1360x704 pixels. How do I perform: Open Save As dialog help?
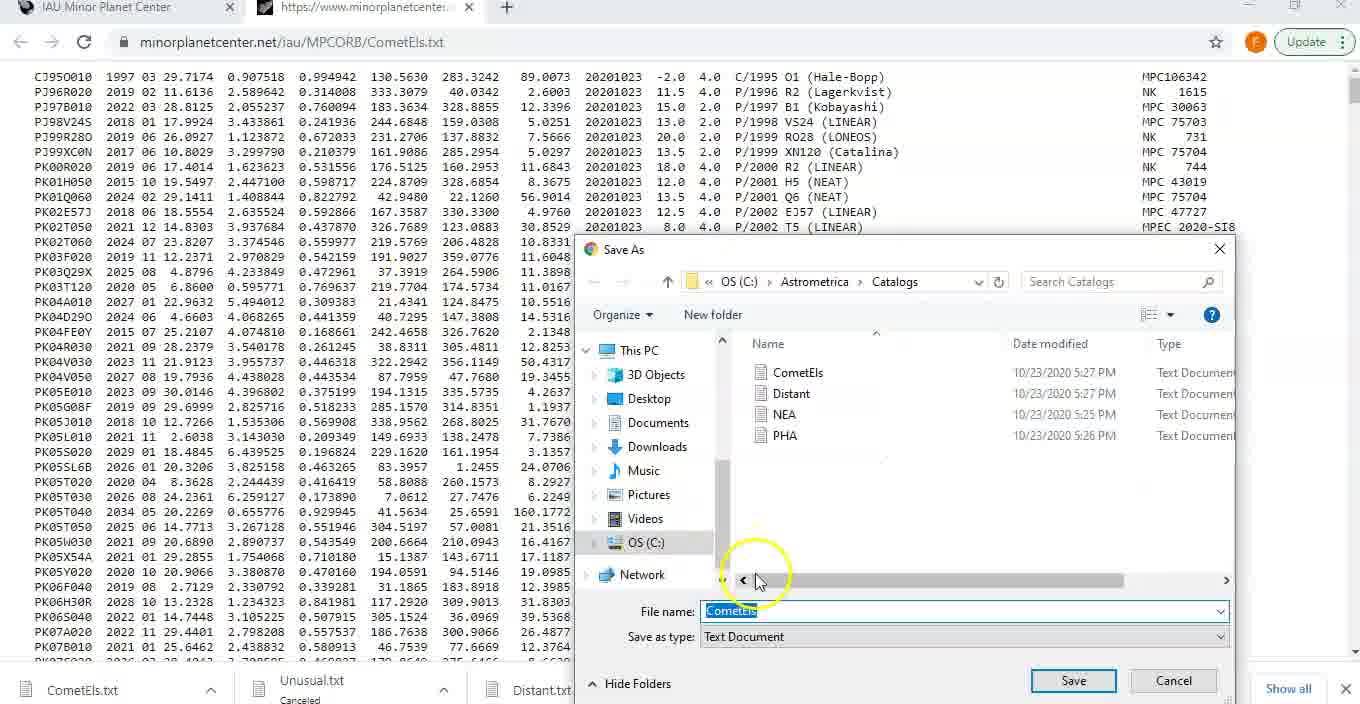[x=1211, y=315]
